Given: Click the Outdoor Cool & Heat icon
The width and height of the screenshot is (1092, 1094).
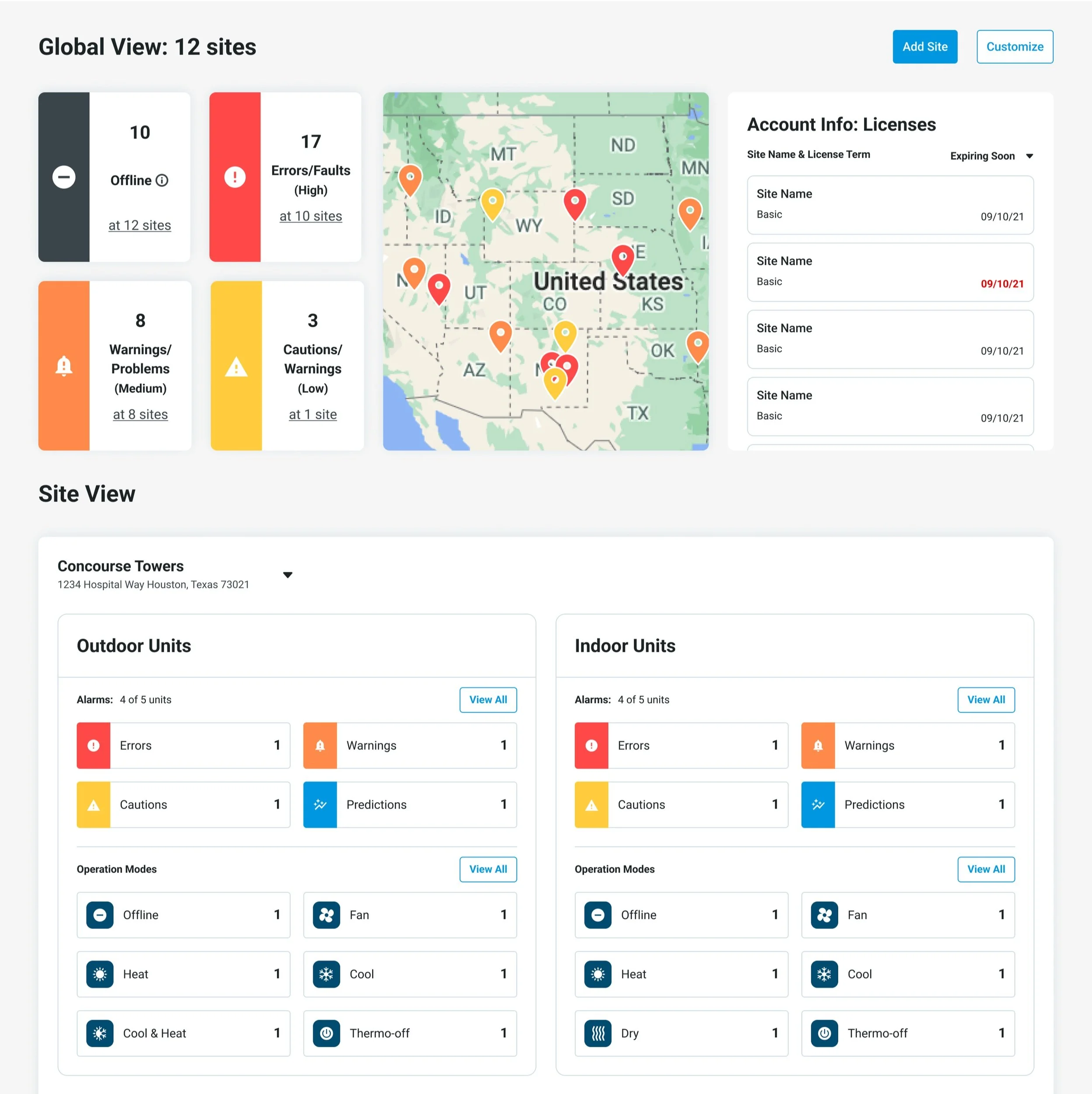Looking at the screenshot, I should pyautogui.click(x=100, y=1033).
